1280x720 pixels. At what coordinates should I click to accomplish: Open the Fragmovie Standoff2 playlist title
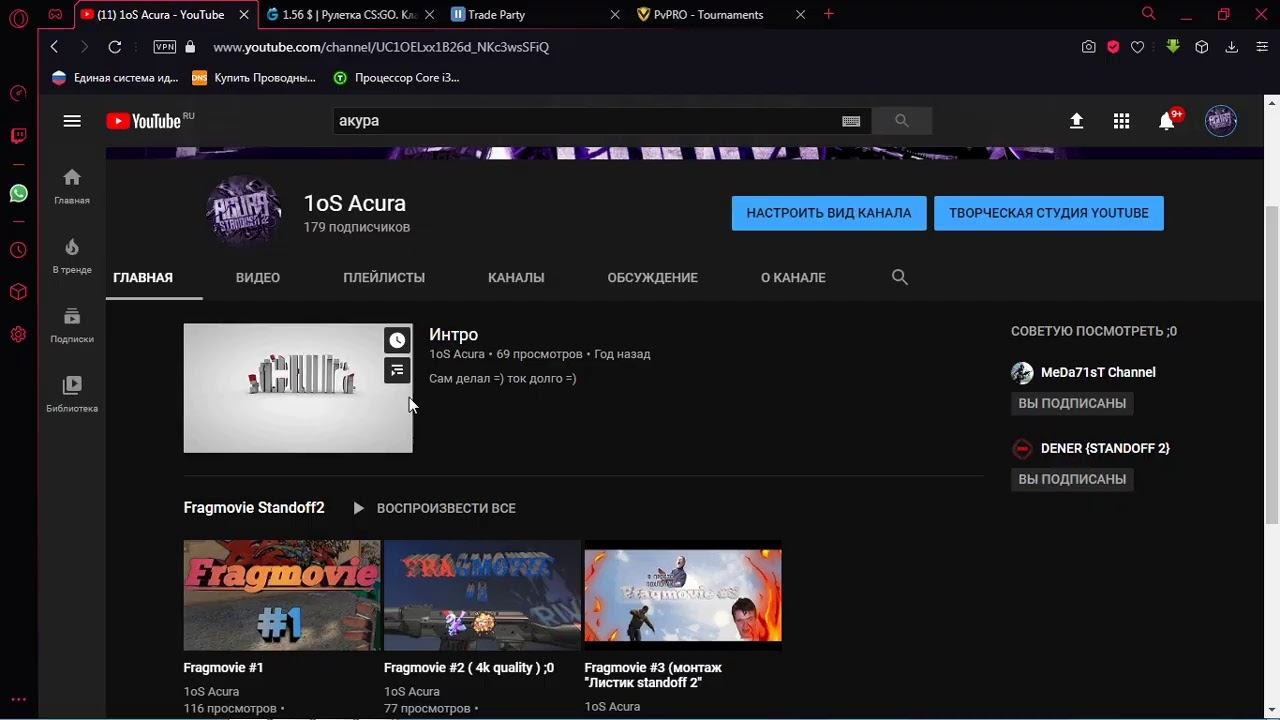(254, 508)
